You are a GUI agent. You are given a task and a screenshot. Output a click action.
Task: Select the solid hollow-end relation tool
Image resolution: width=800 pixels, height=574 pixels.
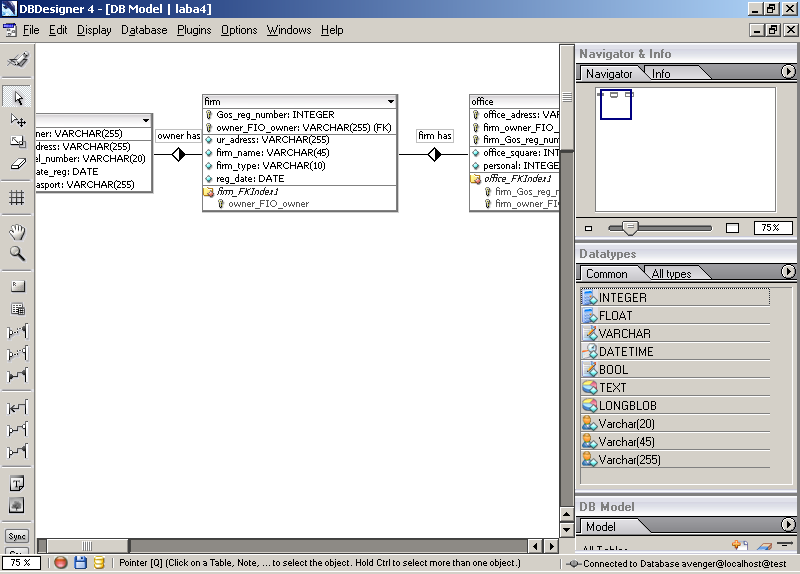point(18,430)
